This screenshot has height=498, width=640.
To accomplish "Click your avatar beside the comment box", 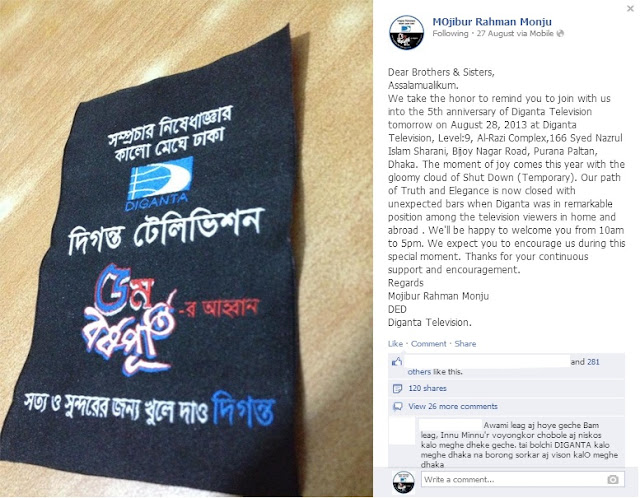I will tap(403, 482).
